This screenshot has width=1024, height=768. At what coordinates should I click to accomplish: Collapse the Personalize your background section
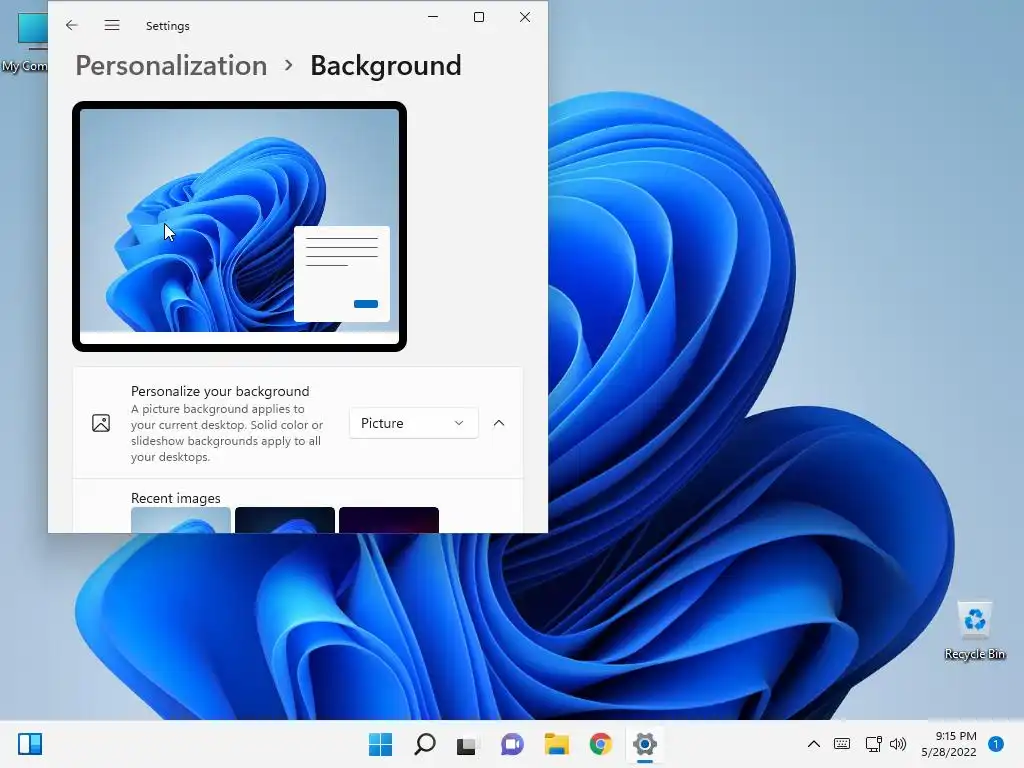[x=499, y=423]
